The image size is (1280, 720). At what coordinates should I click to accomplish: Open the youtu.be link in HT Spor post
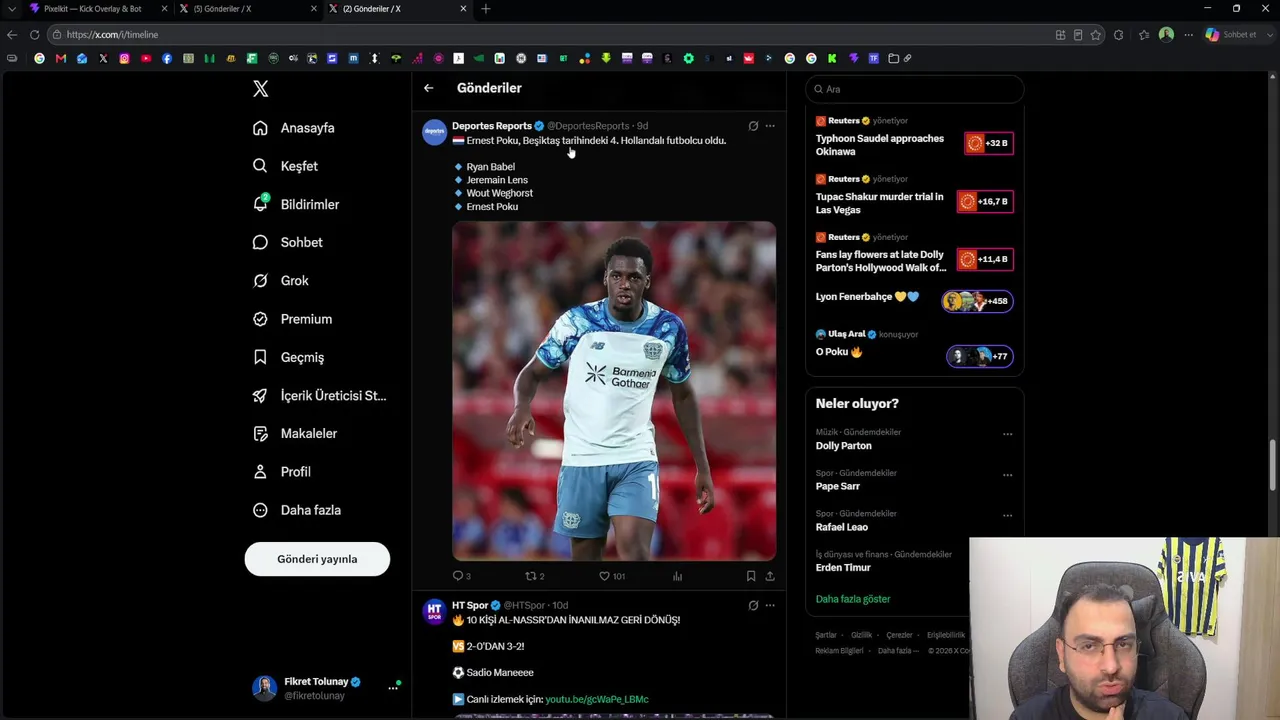tap(597, 699)
